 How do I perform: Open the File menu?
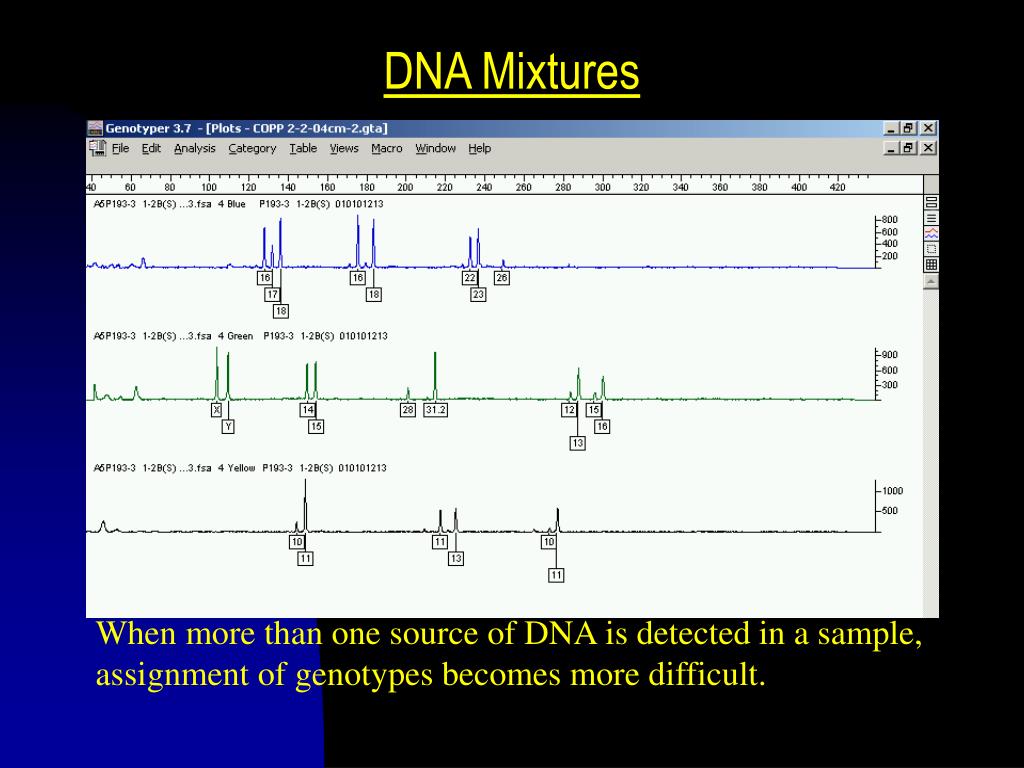[x=120, y=149]
